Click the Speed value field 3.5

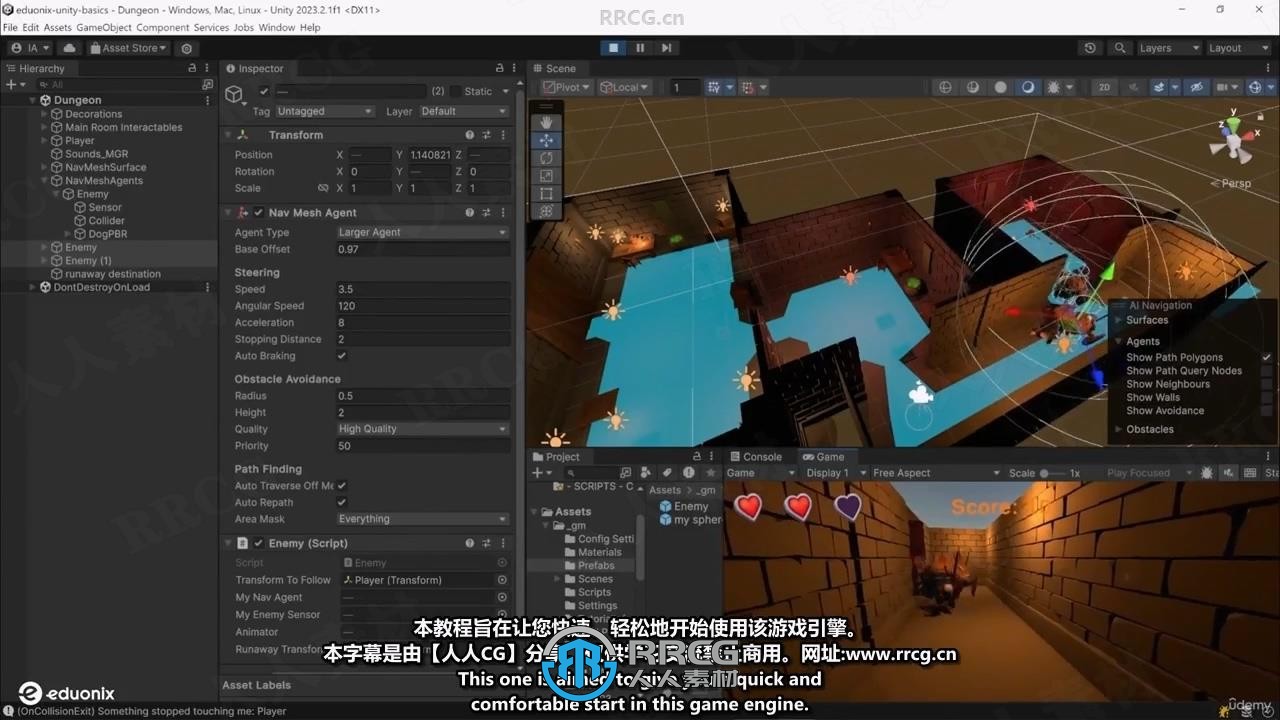[423, 289]
